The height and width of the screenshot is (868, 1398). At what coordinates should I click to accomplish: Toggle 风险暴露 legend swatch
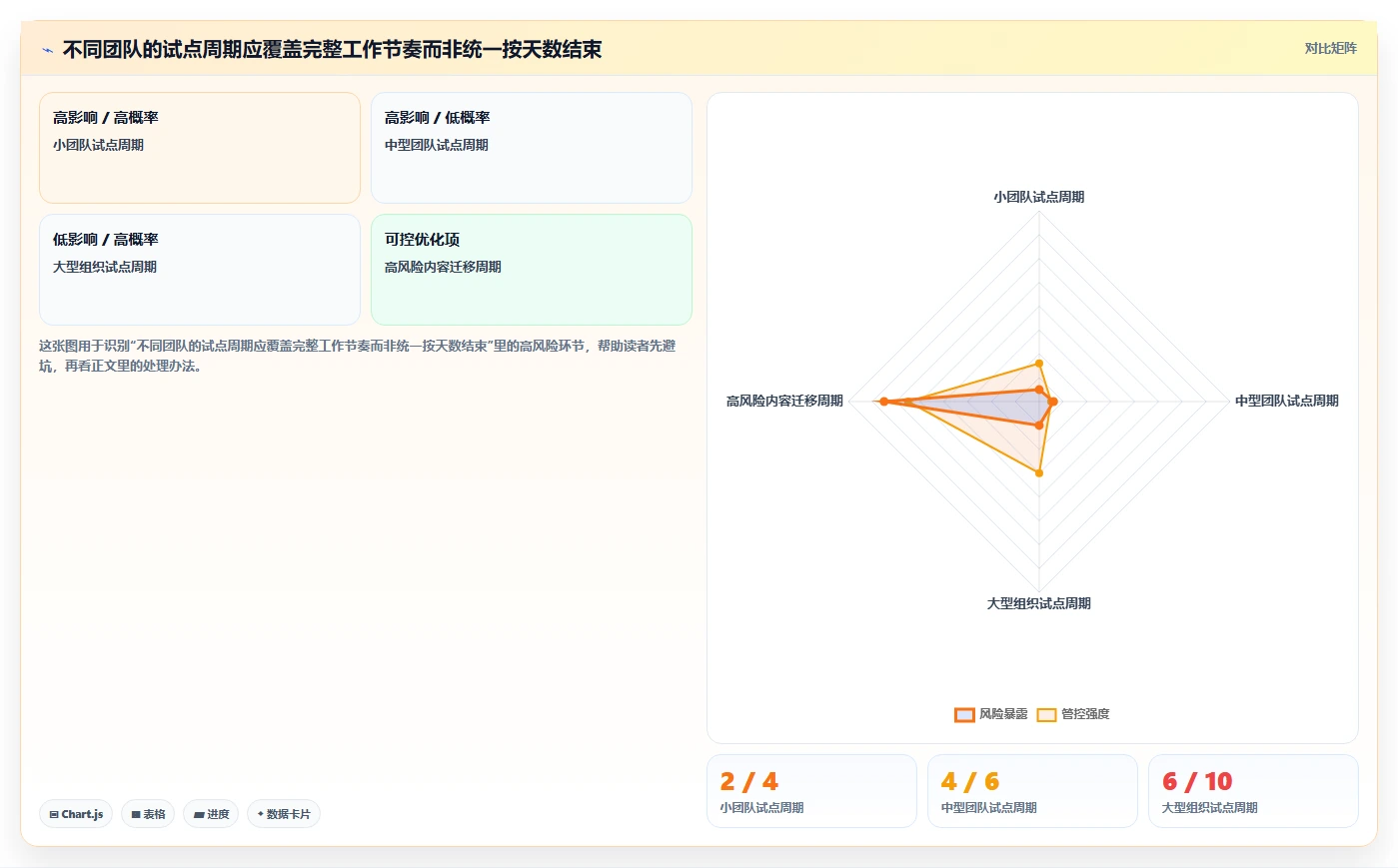pyautogui.click(x=964, y=714)
